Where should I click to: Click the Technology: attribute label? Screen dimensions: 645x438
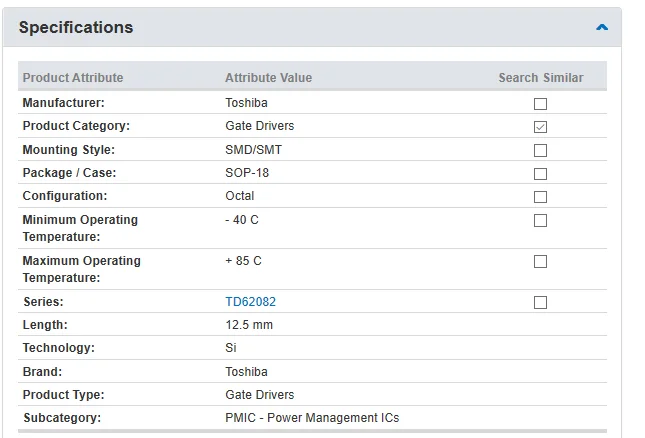58,348
